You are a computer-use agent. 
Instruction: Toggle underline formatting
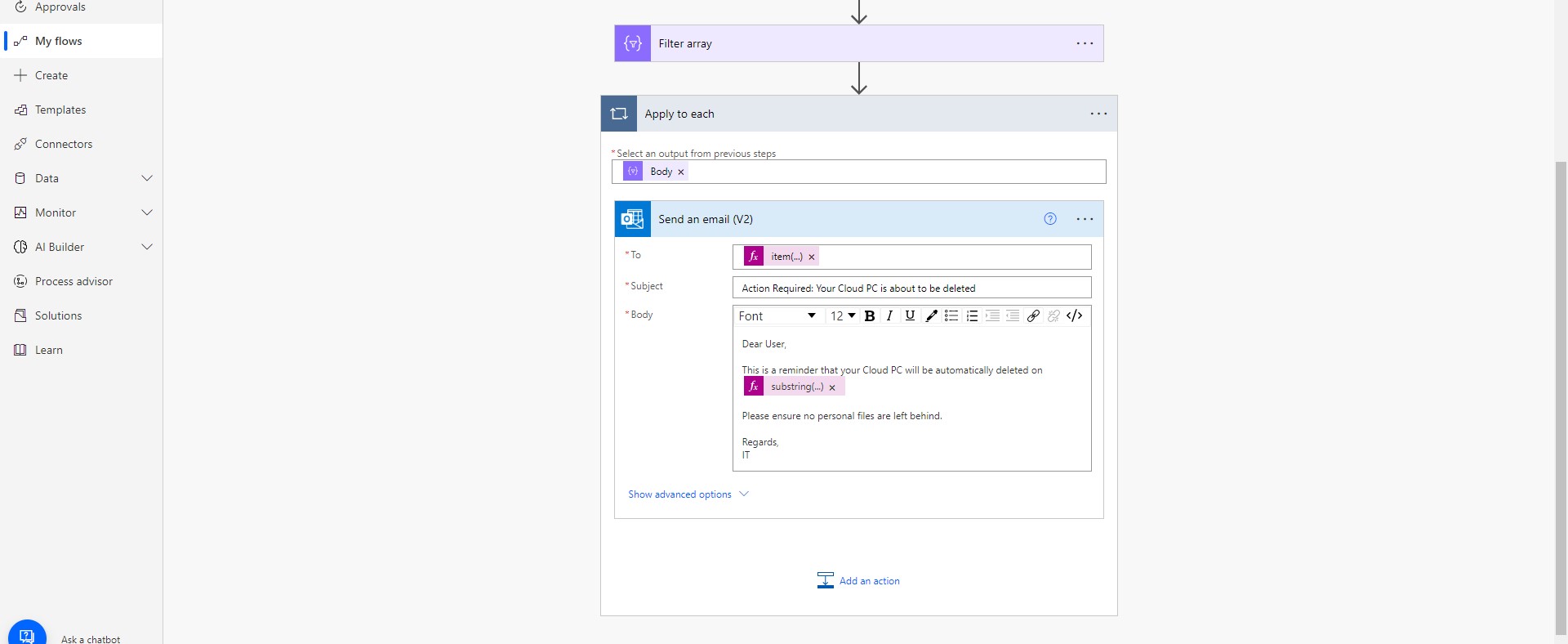point(910,316)
